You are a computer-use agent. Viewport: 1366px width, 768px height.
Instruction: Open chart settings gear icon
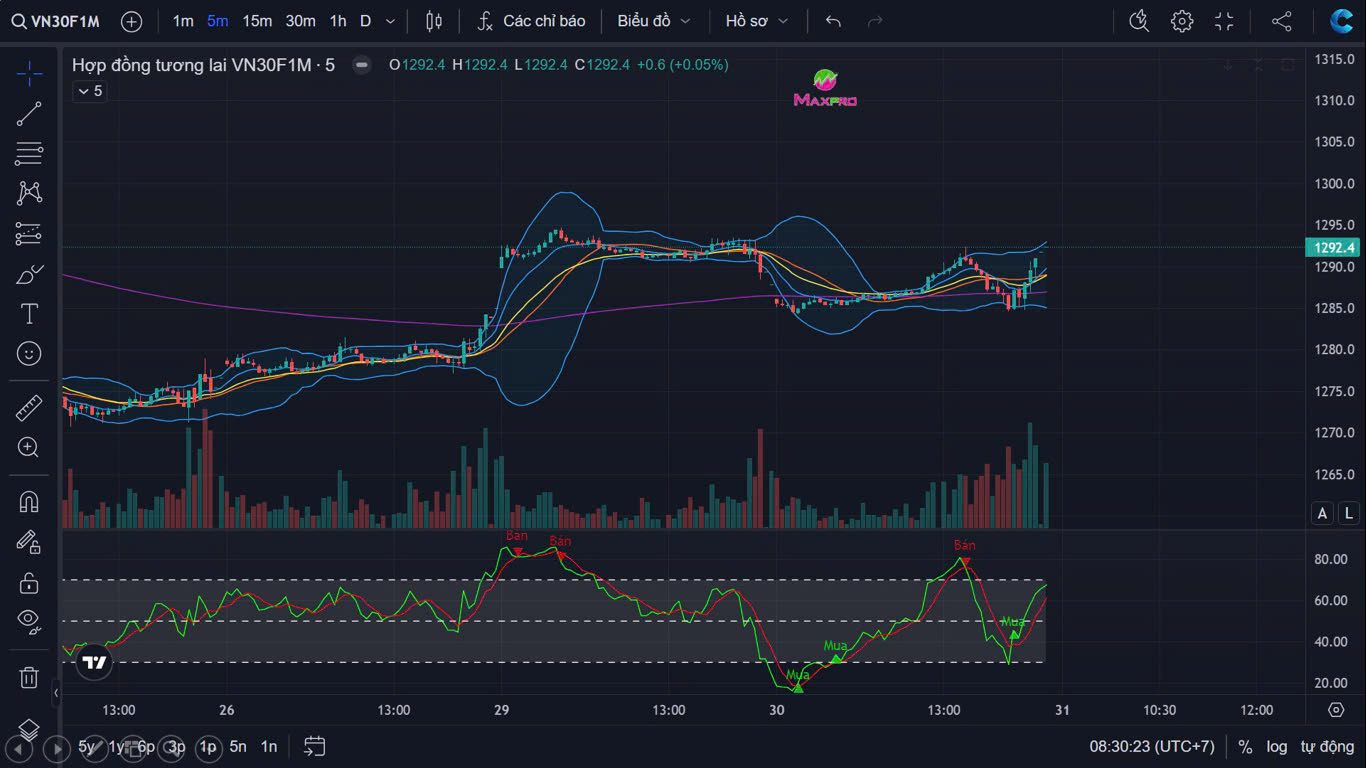point(1182,21)
